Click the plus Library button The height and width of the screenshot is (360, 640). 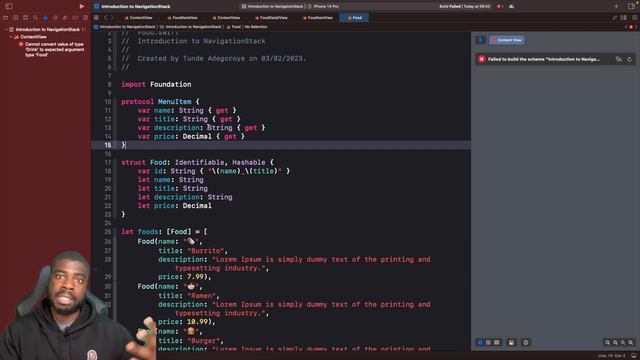coord(616,6)
